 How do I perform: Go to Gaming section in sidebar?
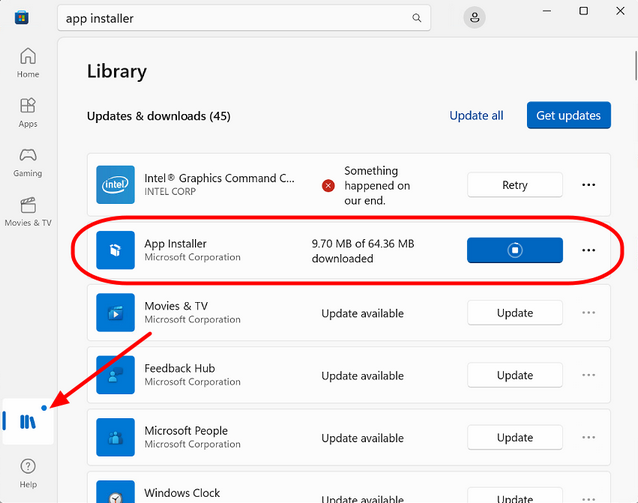click(28, 162)
